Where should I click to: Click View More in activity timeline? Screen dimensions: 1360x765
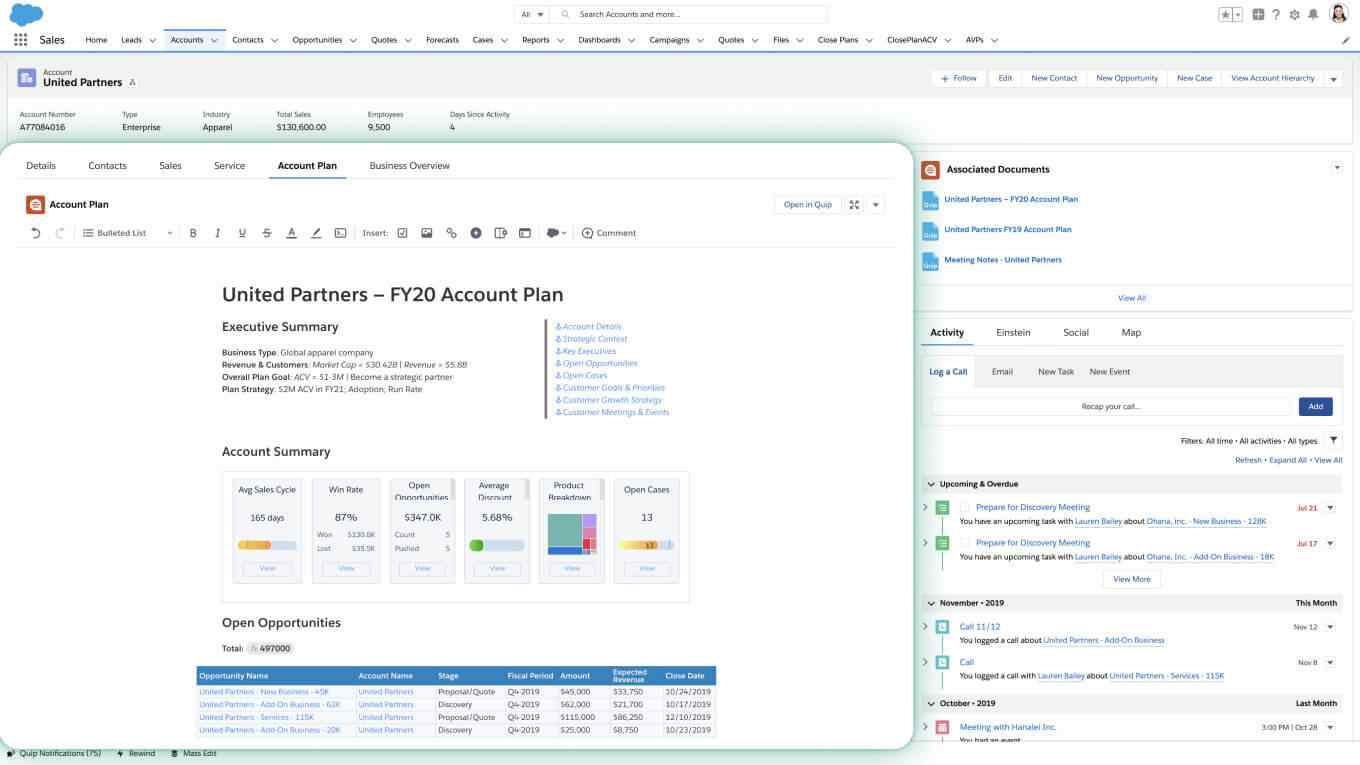click(1132, 579)
